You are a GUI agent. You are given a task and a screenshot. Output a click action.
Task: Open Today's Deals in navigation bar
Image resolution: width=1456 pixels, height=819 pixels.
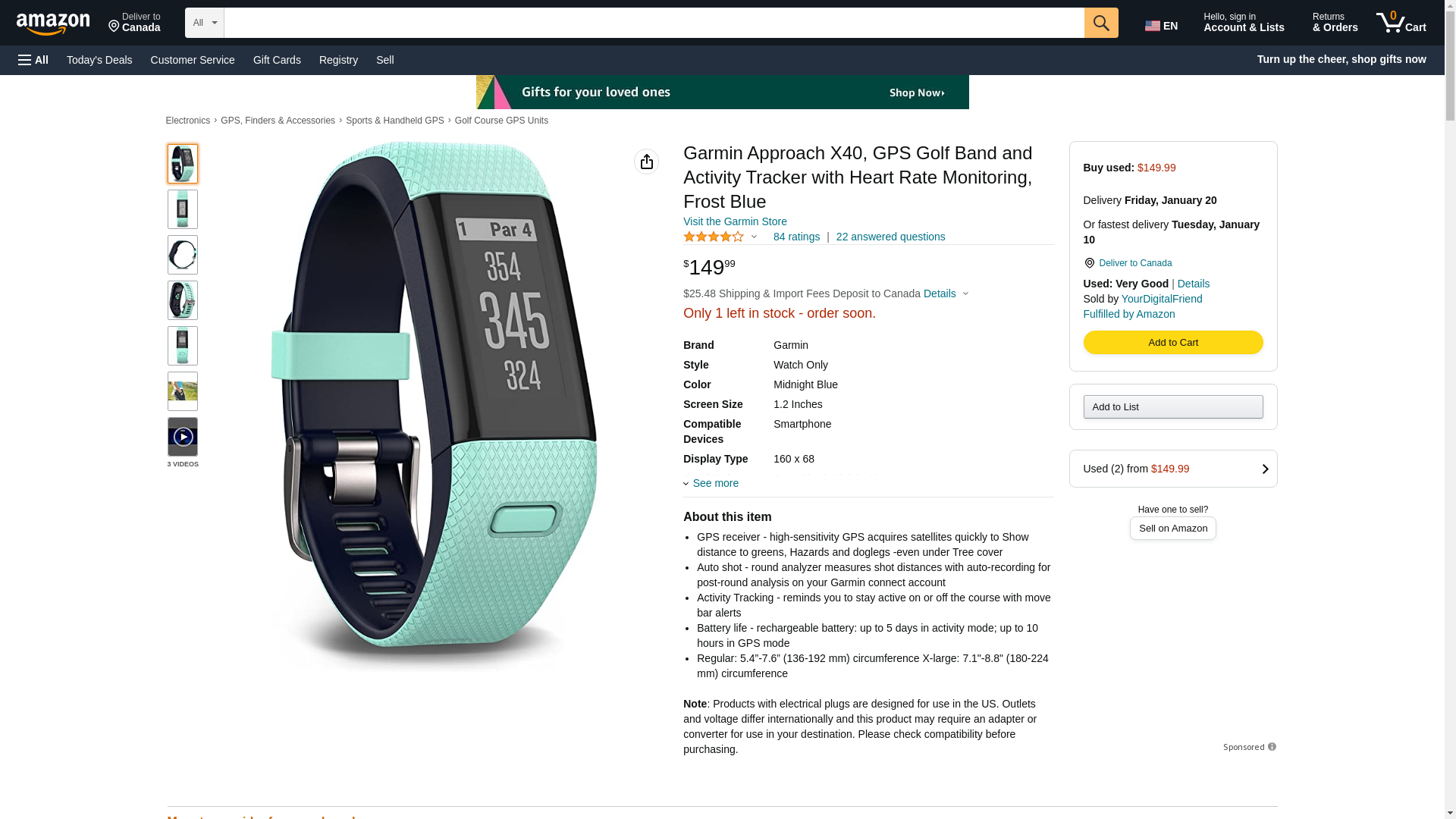[99, 60]
